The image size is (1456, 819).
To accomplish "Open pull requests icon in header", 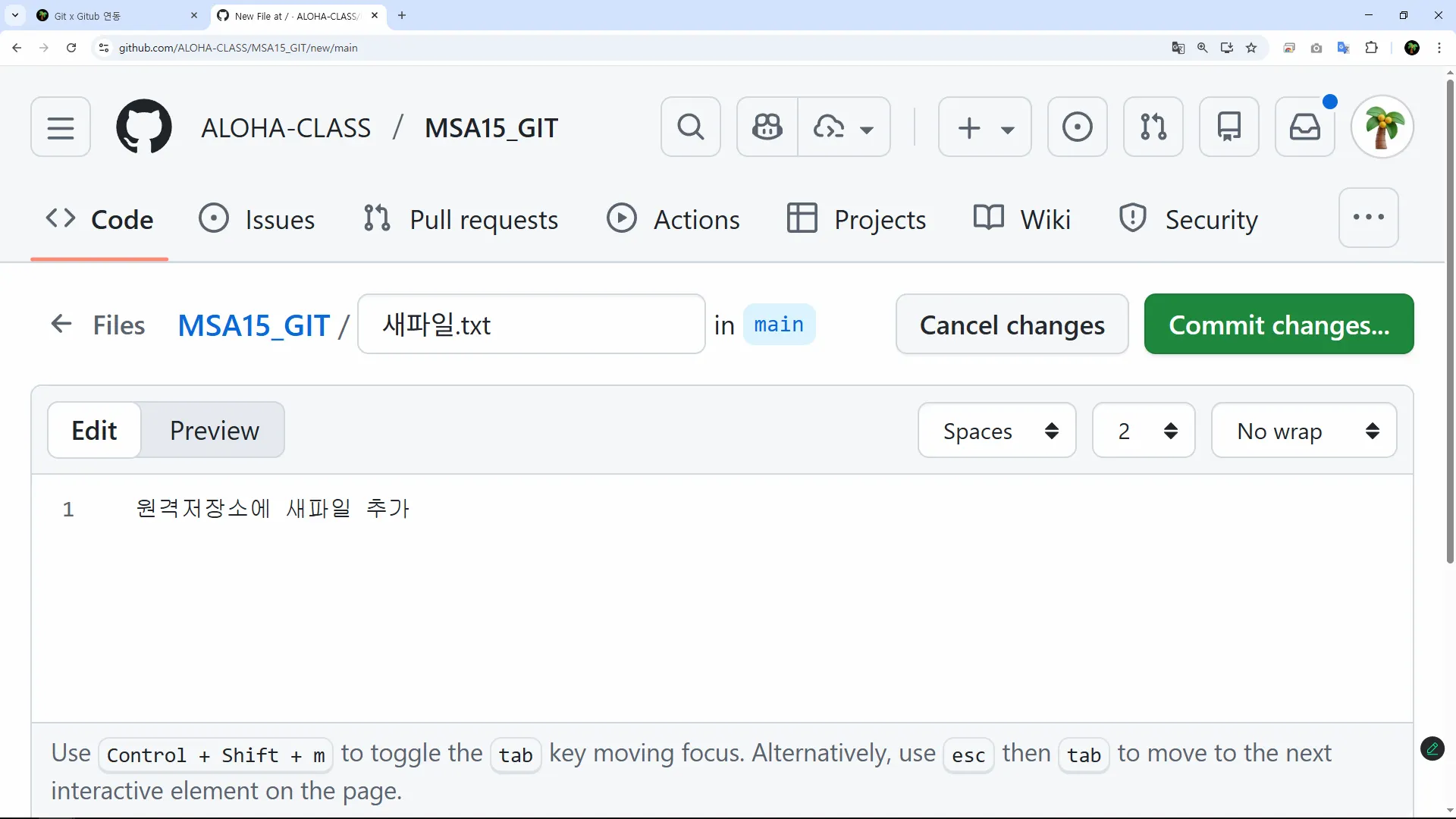I will pyautogui.click(x=1153, y=127).
